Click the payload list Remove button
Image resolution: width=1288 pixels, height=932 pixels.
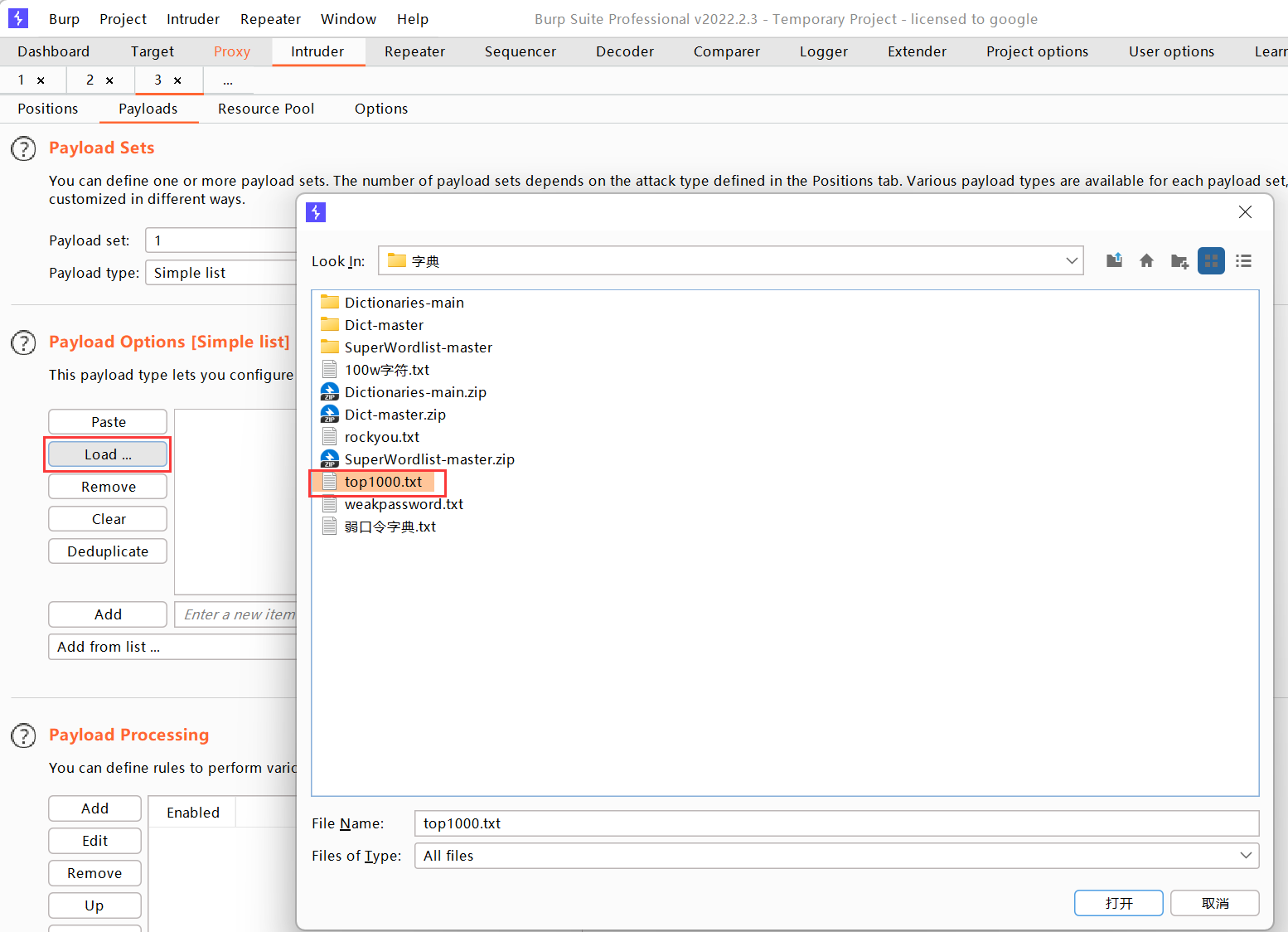pyautogui.click(x=108, y=487)
